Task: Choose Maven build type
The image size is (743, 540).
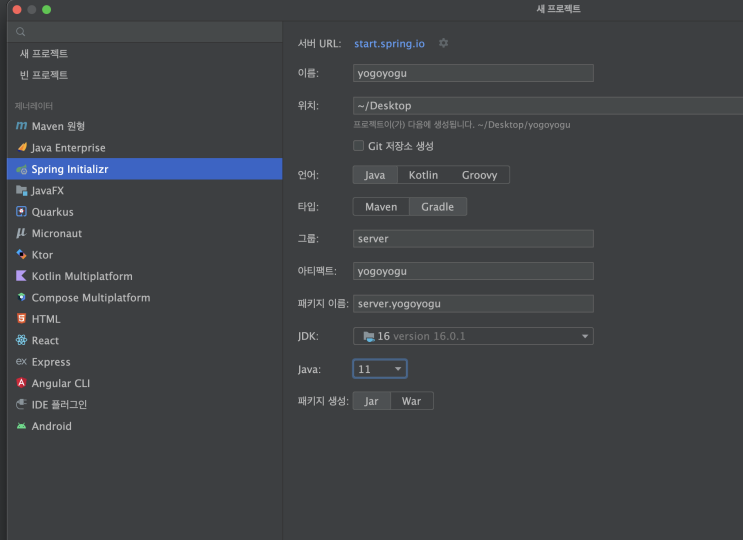Action: click(381, 207)
